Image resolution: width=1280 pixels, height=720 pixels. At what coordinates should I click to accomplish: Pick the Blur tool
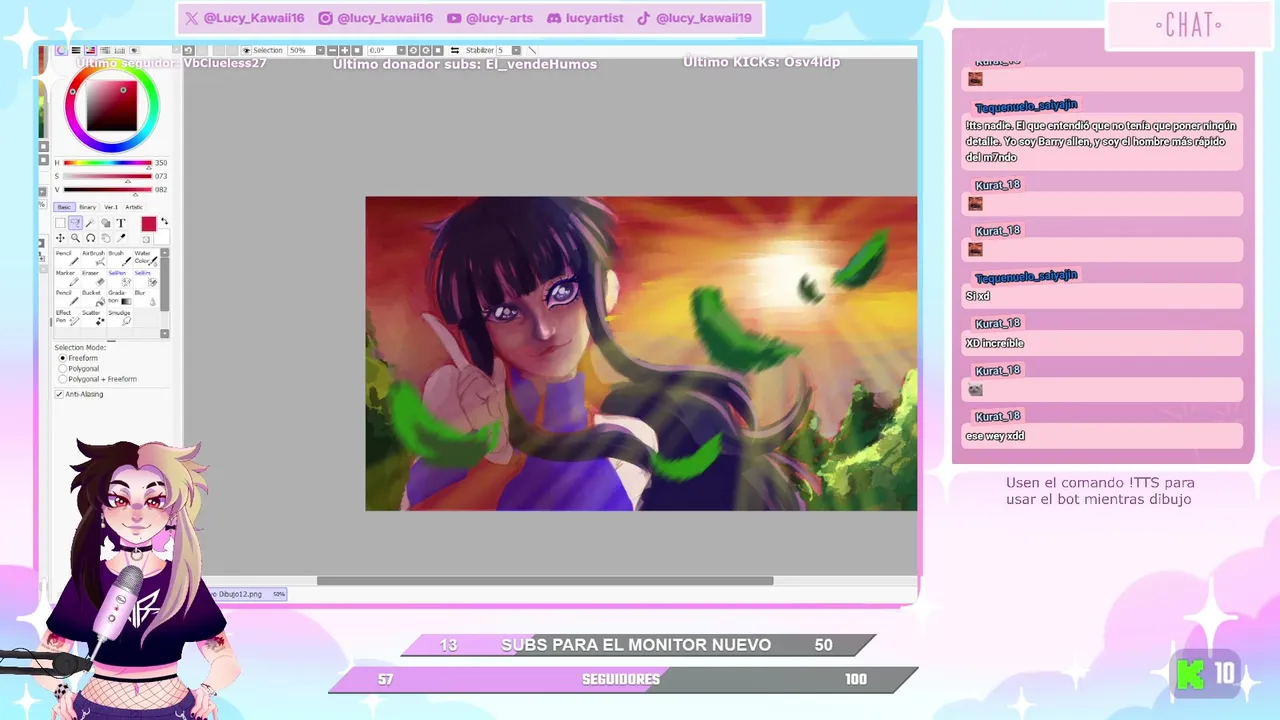tap(146, 298)
